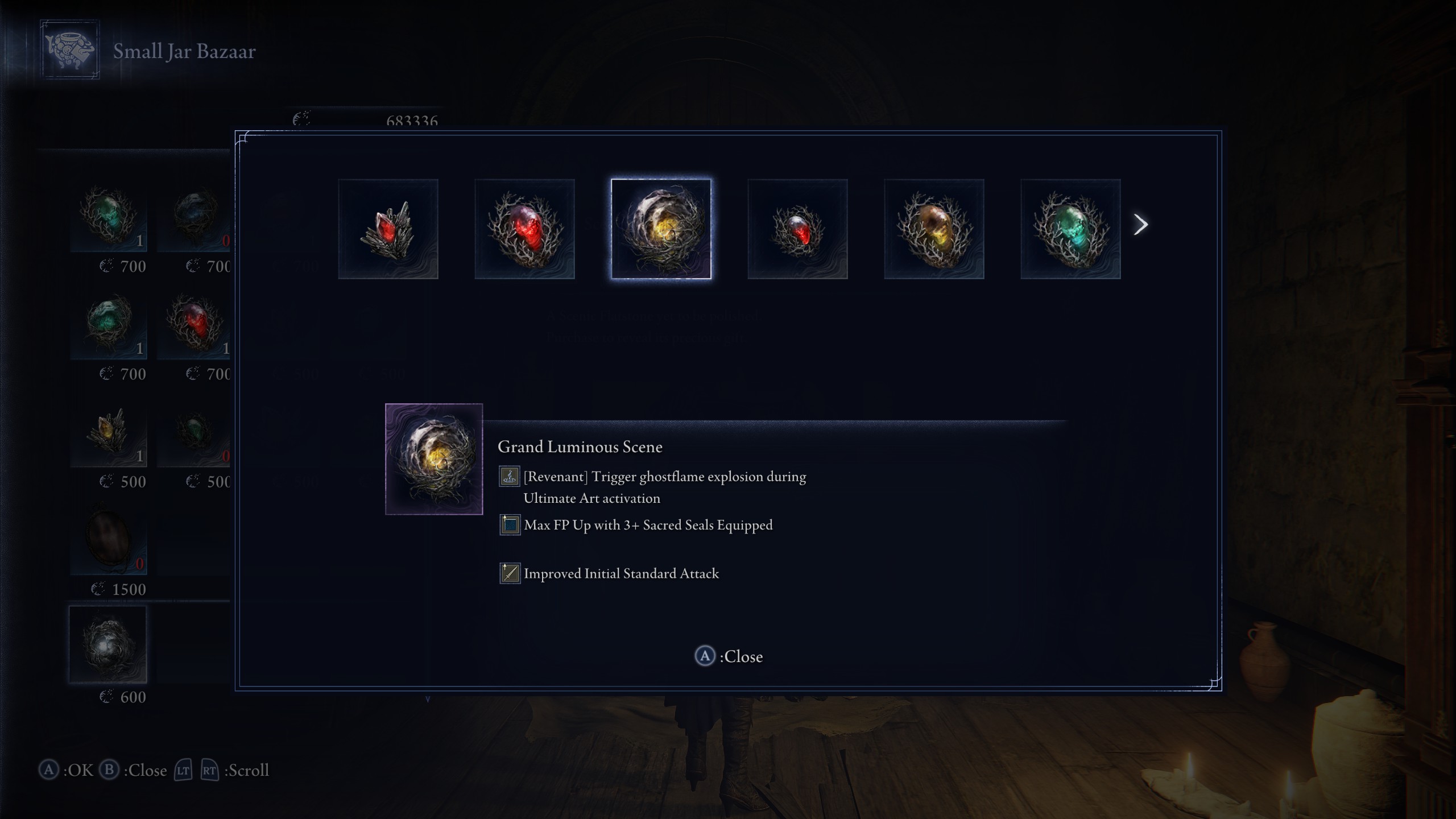Click the RT scroll button prompt
This screenshot has height=819, width=1456.
click(x=209, y=771)
